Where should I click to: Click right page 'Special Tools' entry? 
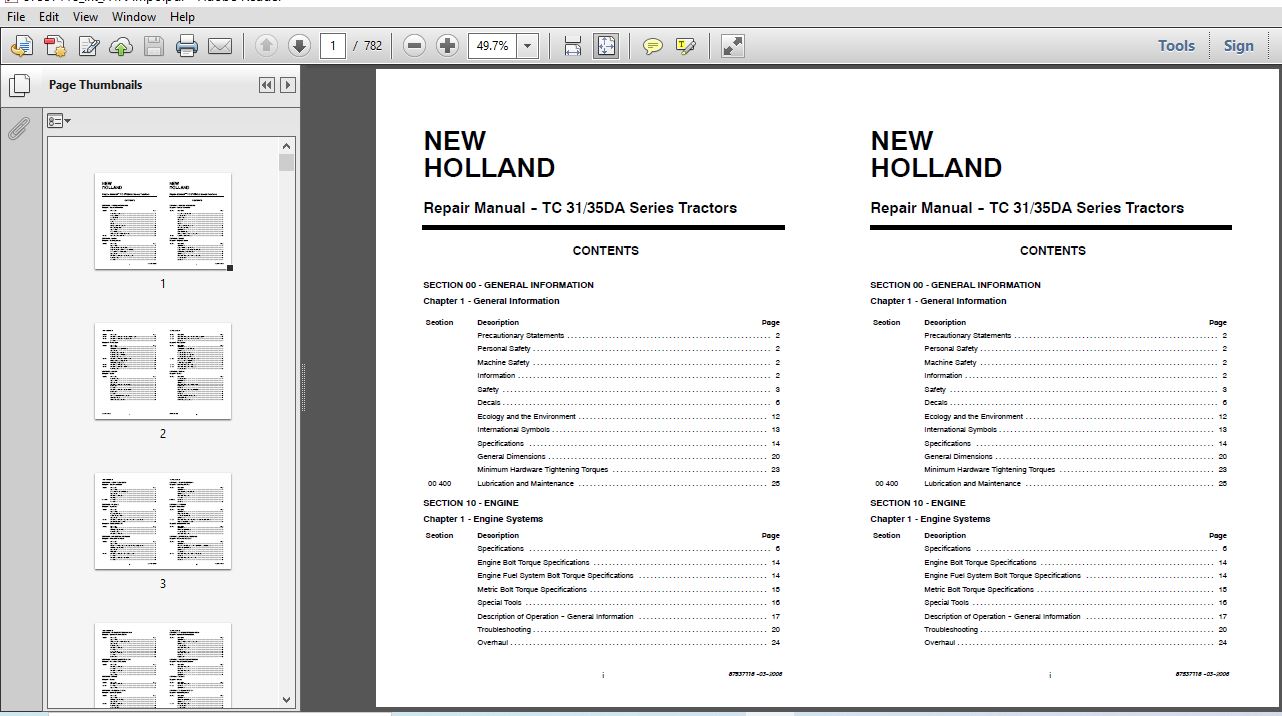(946, 603)
